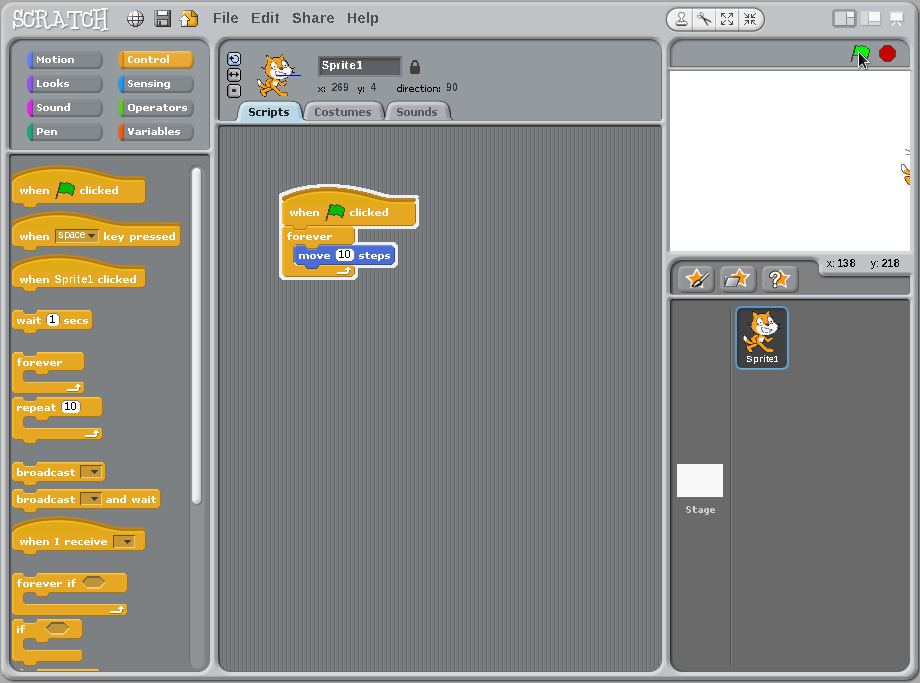Switch to the Sounds tab
The image size is (920, 683).
tap(417, 112)
